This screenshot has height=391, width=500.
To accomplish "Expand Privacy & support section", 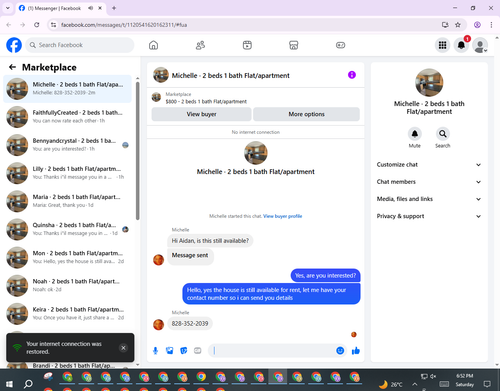I will pos(429,216).
